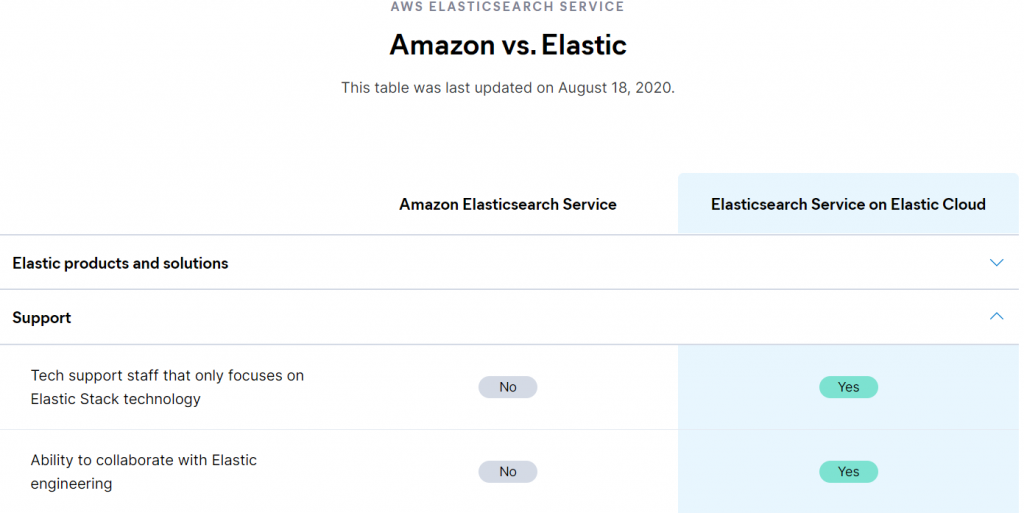Click 'Elastic Stack technology' in the first feature row
Image resolution: width=1024 pixels, height=513 pixels.
coord(116,399)
